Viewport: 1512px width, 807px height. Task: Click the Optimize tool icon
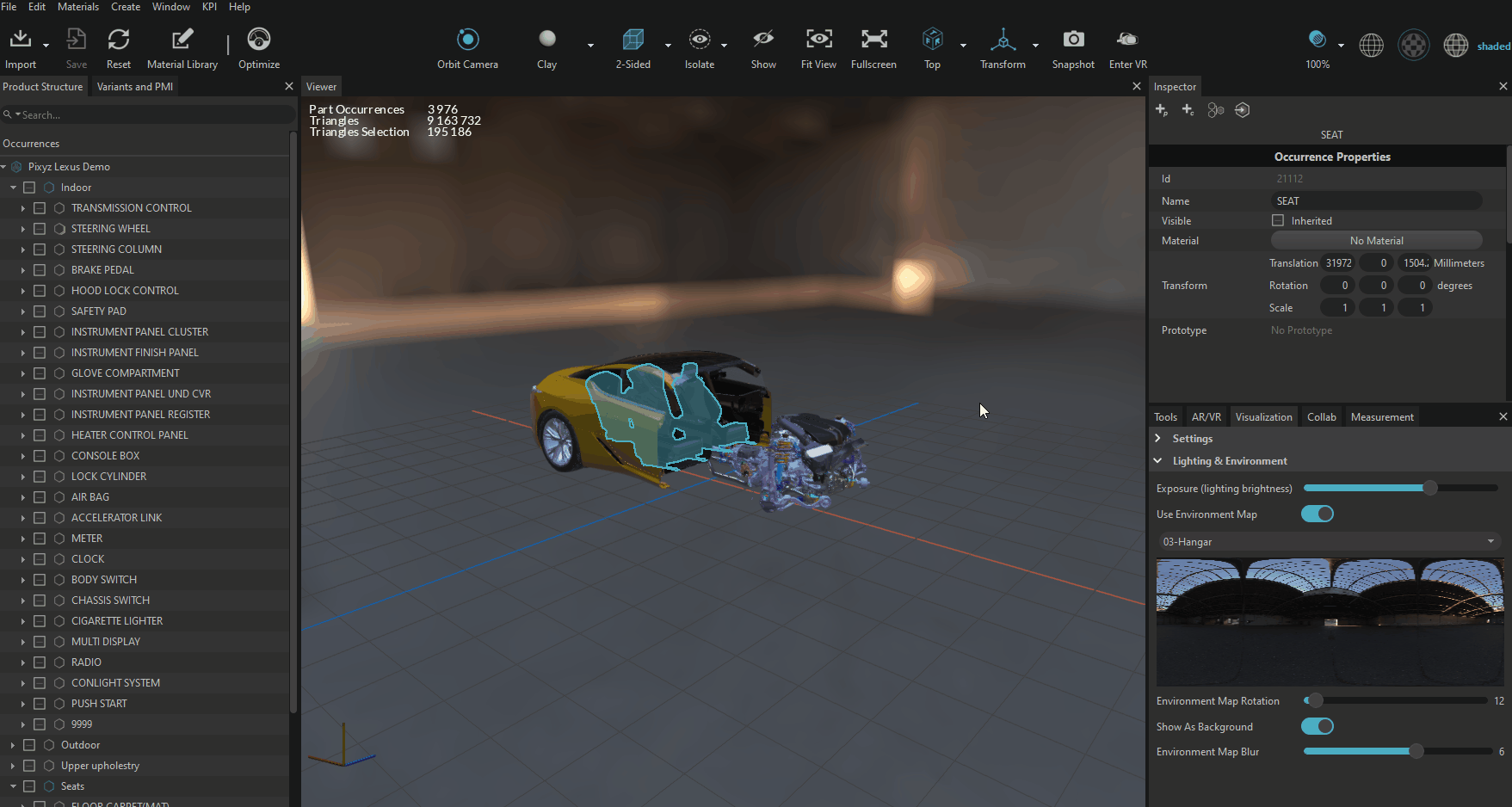click(259, 40)
